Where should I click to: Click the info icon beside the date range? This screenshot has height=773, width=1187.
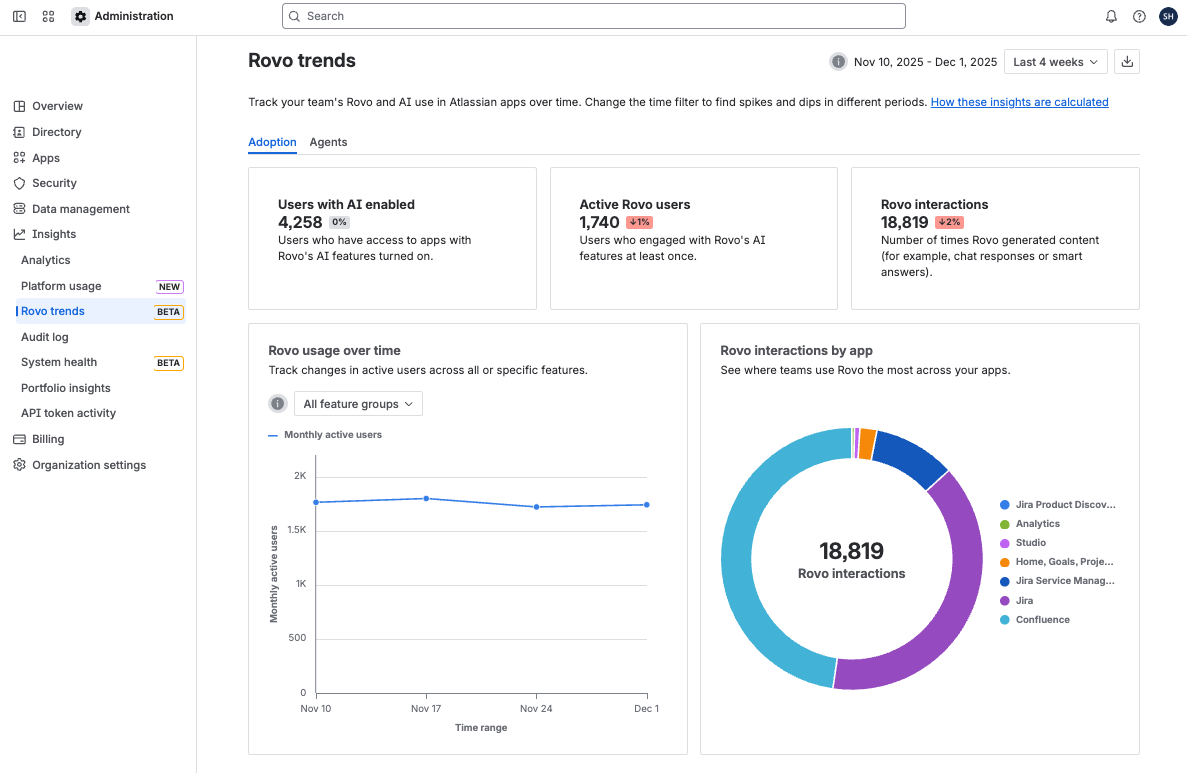[x=838, y=61]
